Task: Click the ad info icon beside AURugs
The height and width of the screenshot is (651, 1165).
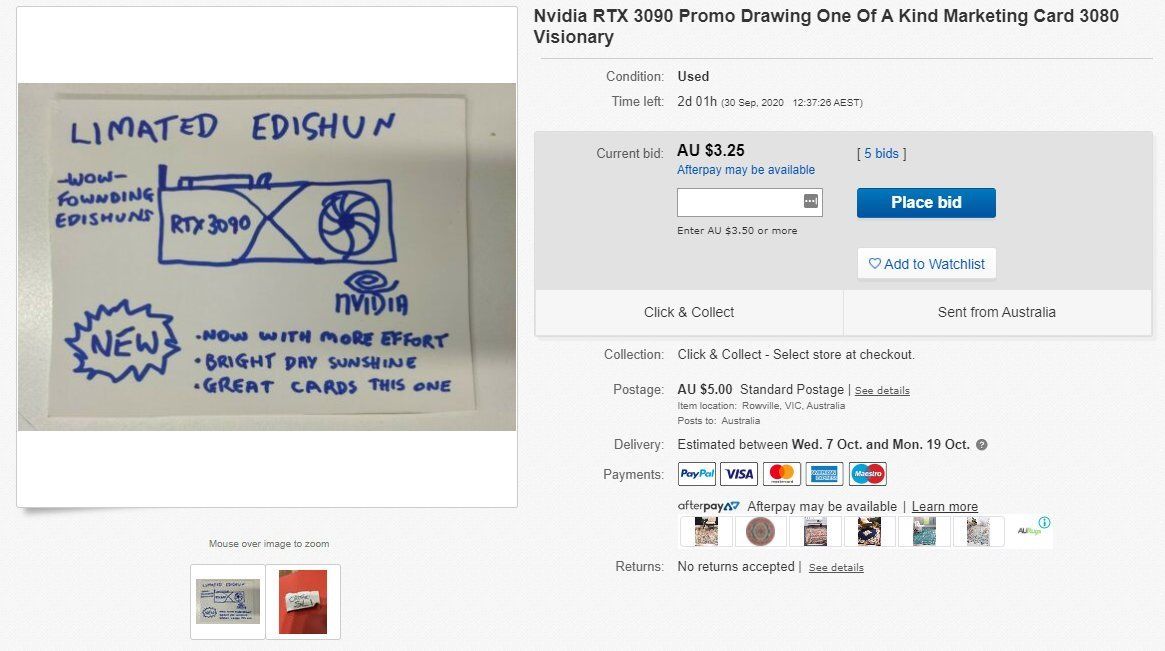Action: (x=1045, y=522)
